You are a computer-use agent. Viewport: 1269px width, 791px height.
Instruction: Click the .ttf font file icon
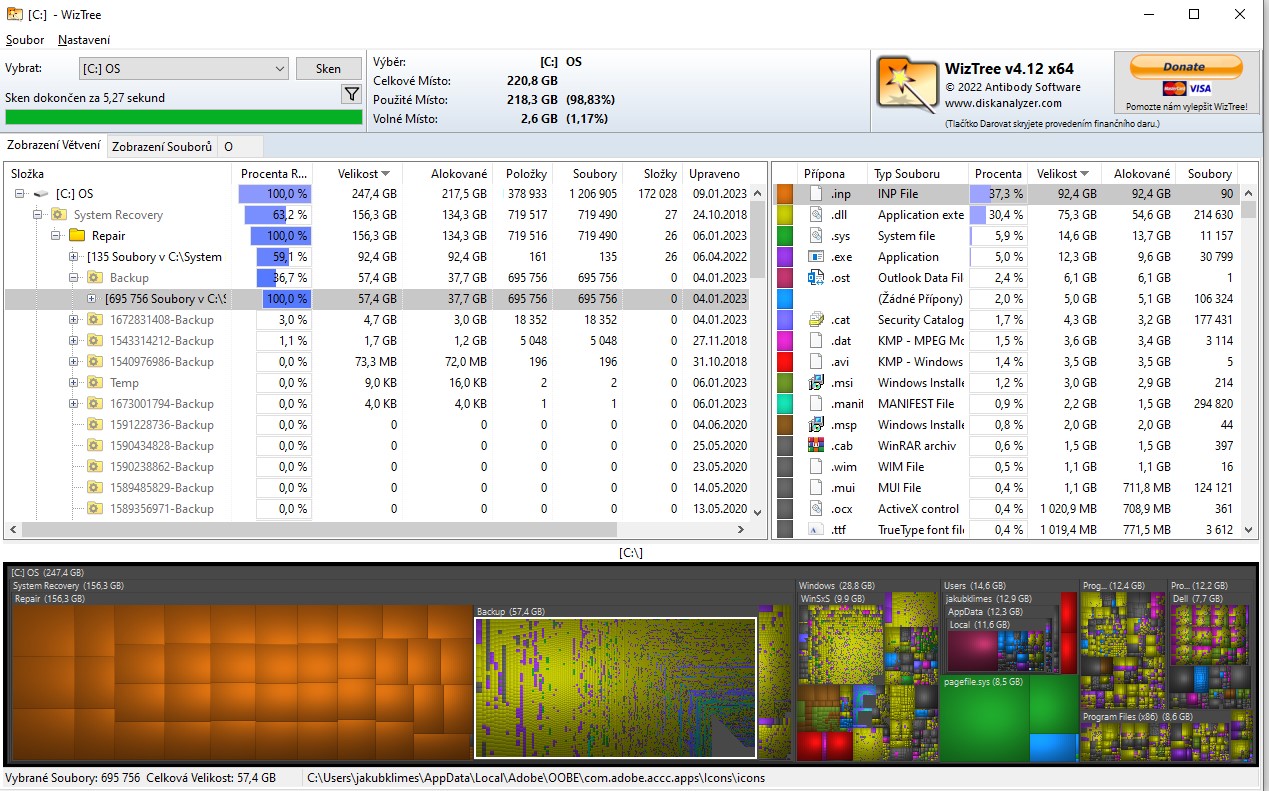click(x=815, y=530)
